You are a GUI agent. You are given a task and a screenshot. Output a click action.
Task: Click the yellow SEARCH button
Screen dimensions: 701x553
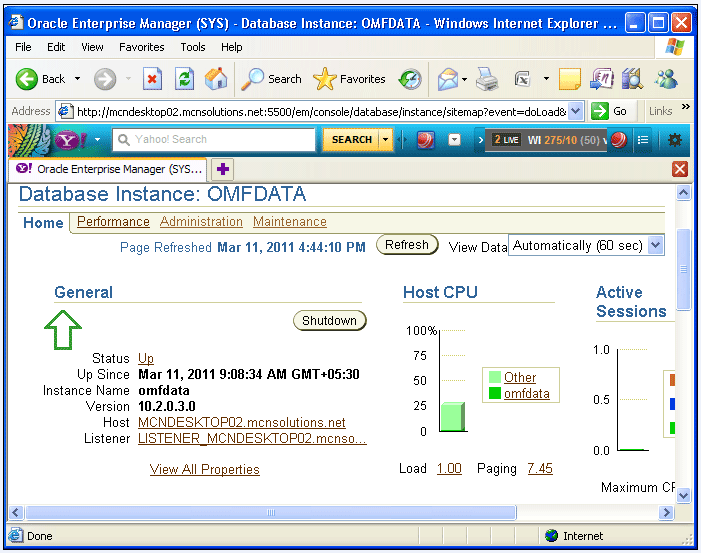pyautogui.click(x=351, y=139)
